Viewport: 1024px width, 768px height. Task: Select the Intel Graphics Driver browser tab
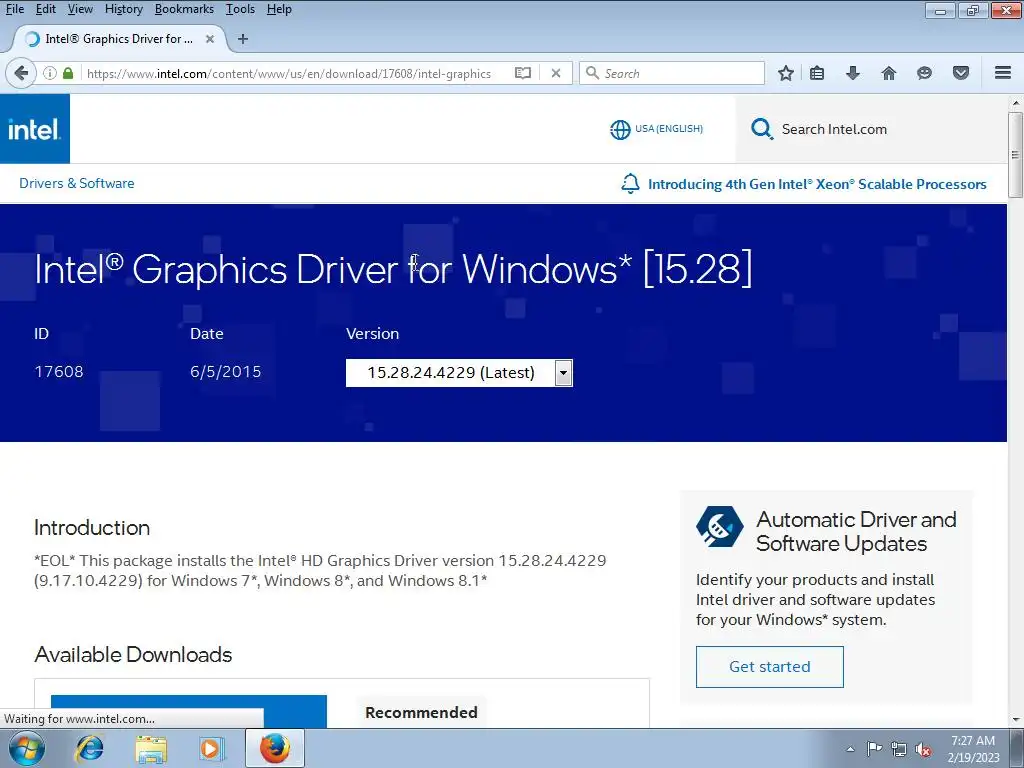coord(119,39)
